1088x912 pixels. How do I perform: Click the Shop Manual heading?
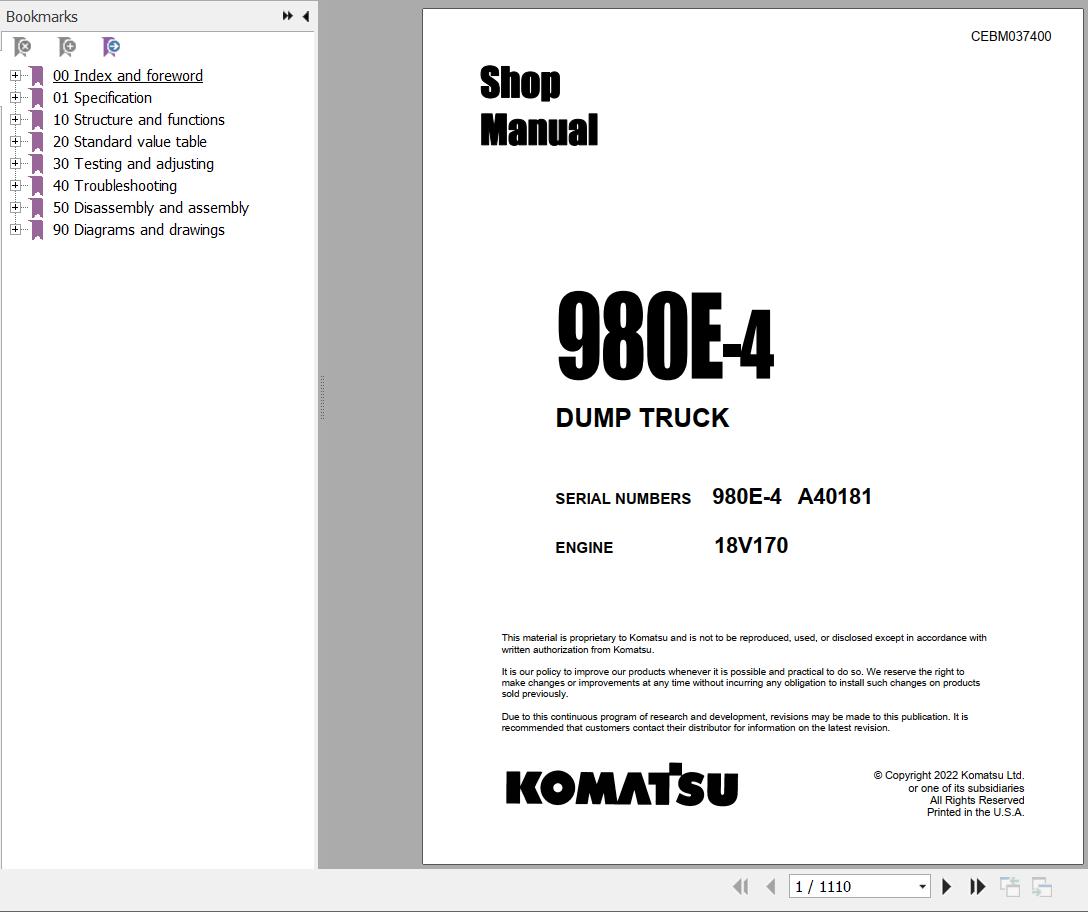pos(538,105)
